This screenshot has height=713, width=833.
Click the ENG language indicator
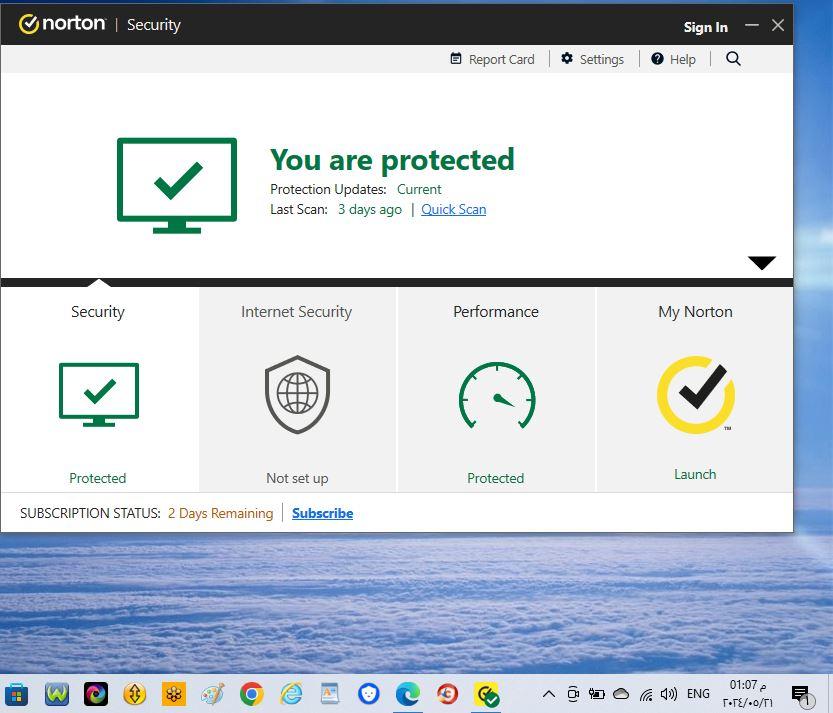click(698, 694)
